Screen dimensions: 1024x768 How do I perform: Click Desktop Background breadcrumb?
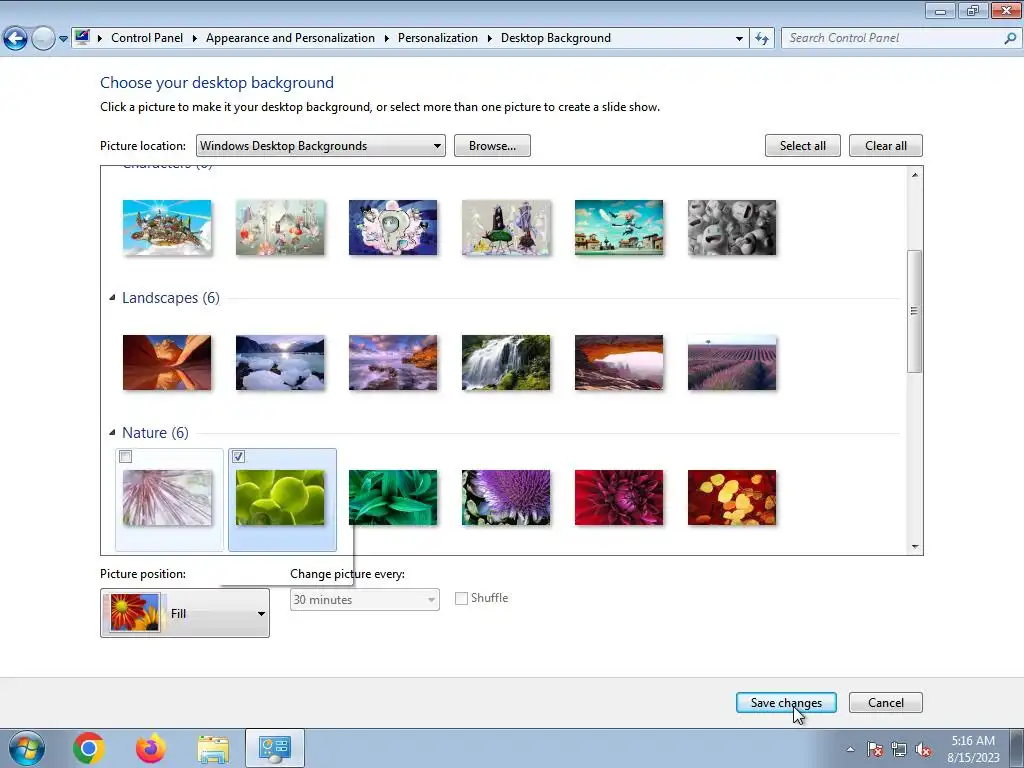click(556, 38)
